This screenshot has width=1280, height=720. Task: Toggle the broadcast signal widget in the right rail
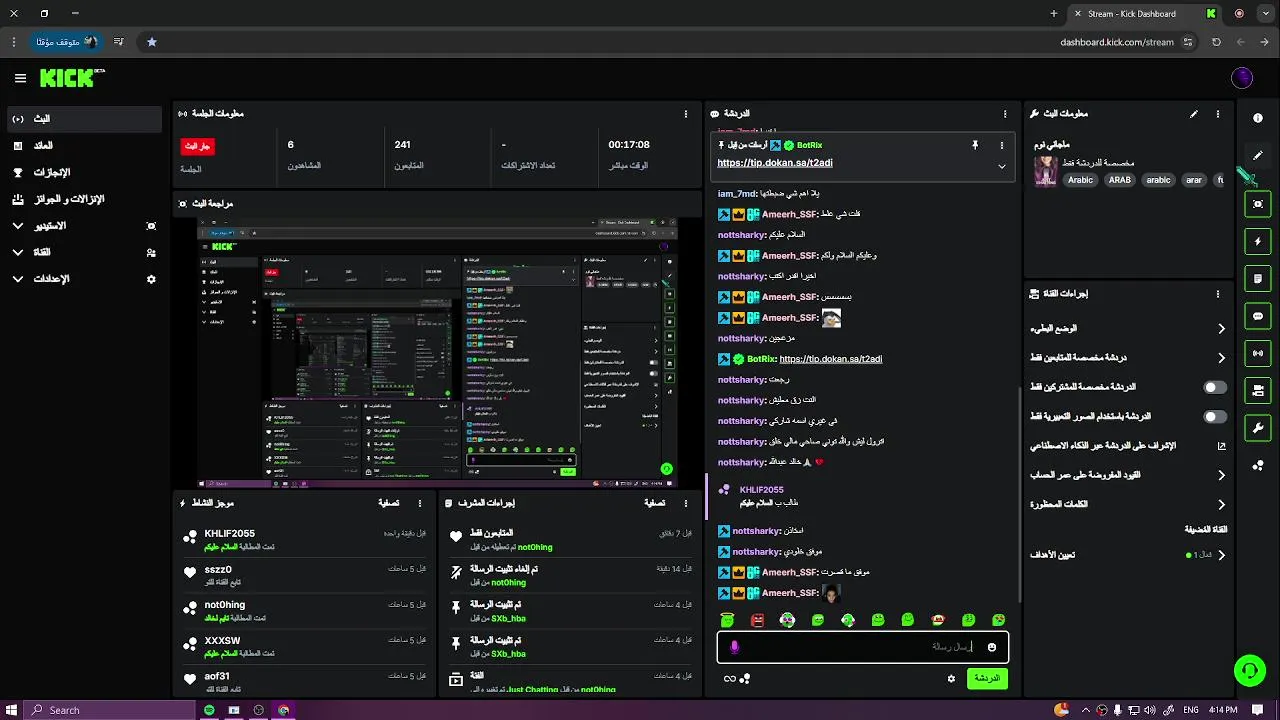point(1258,353)
